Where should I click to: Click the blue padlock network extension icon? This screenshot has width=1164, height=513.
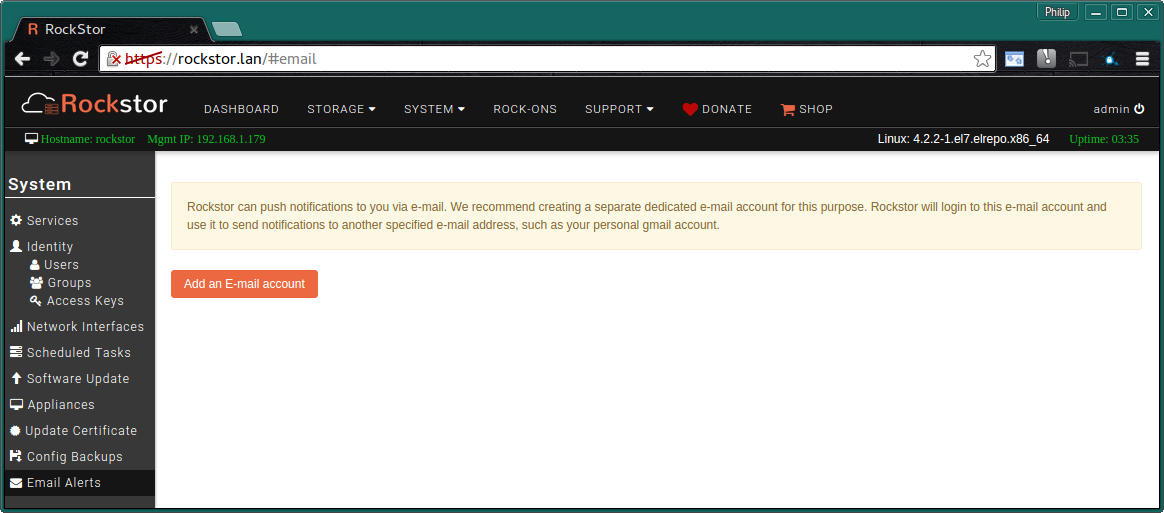coord(1111,60)
